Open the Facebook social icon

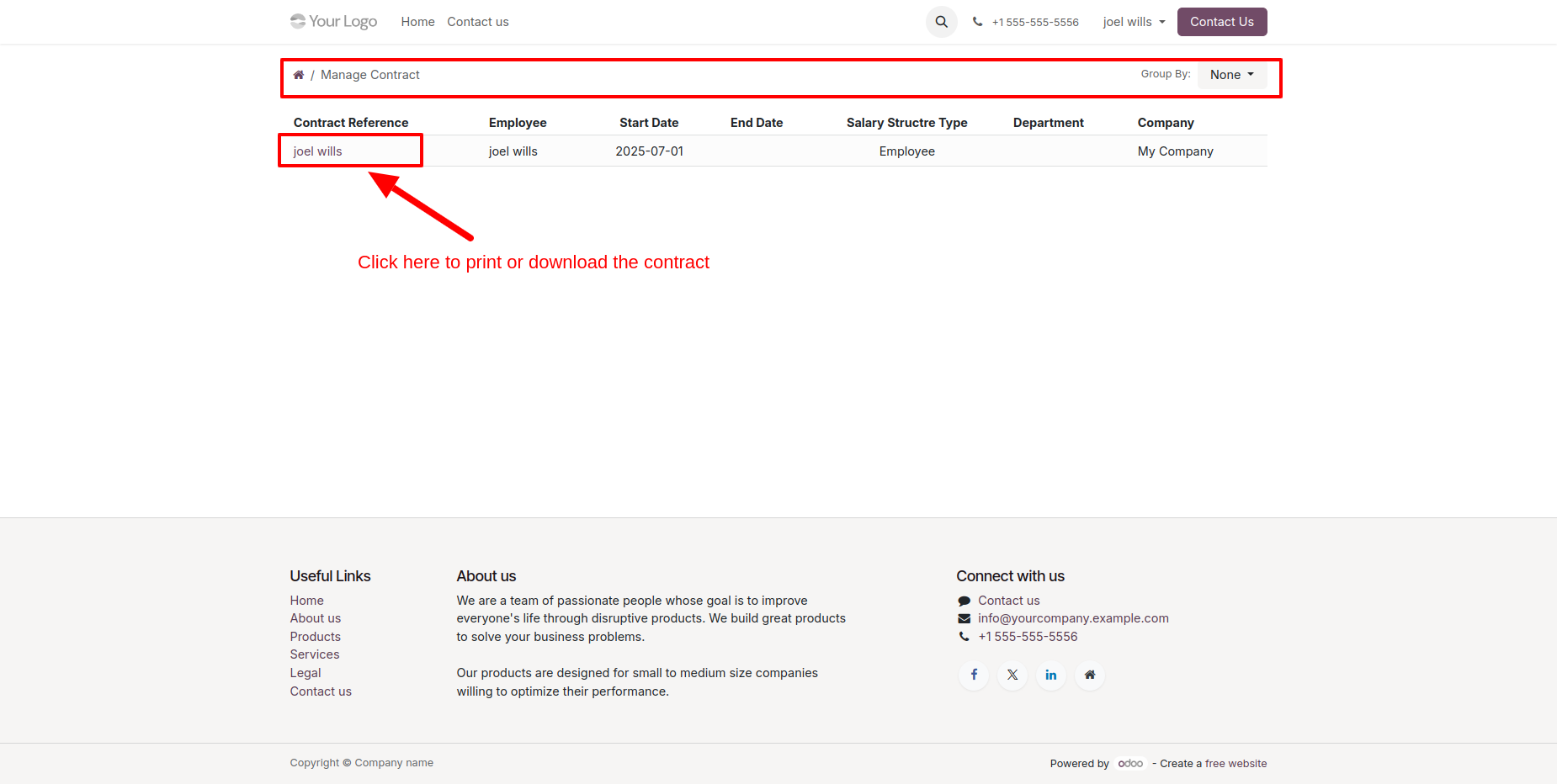[974, 675]
